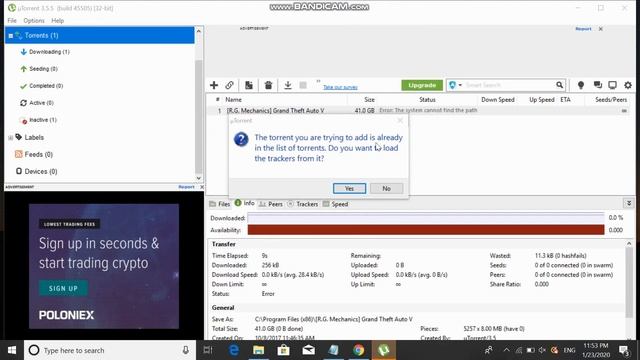
Task: Switch to the Peers tab
Action: 271,204
